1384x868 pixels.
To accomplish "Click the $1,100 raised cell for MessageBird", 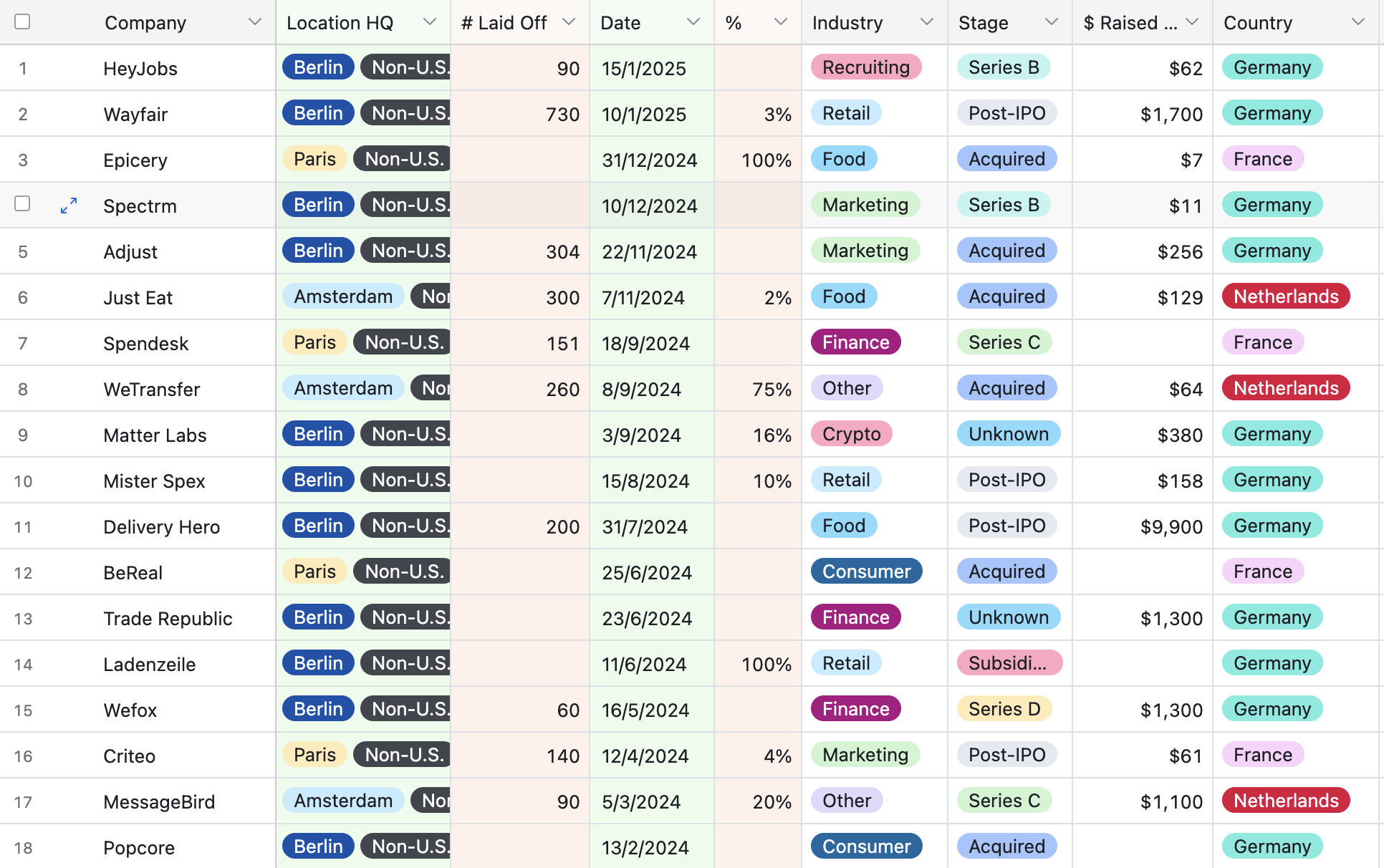I will coord(1143,801).
